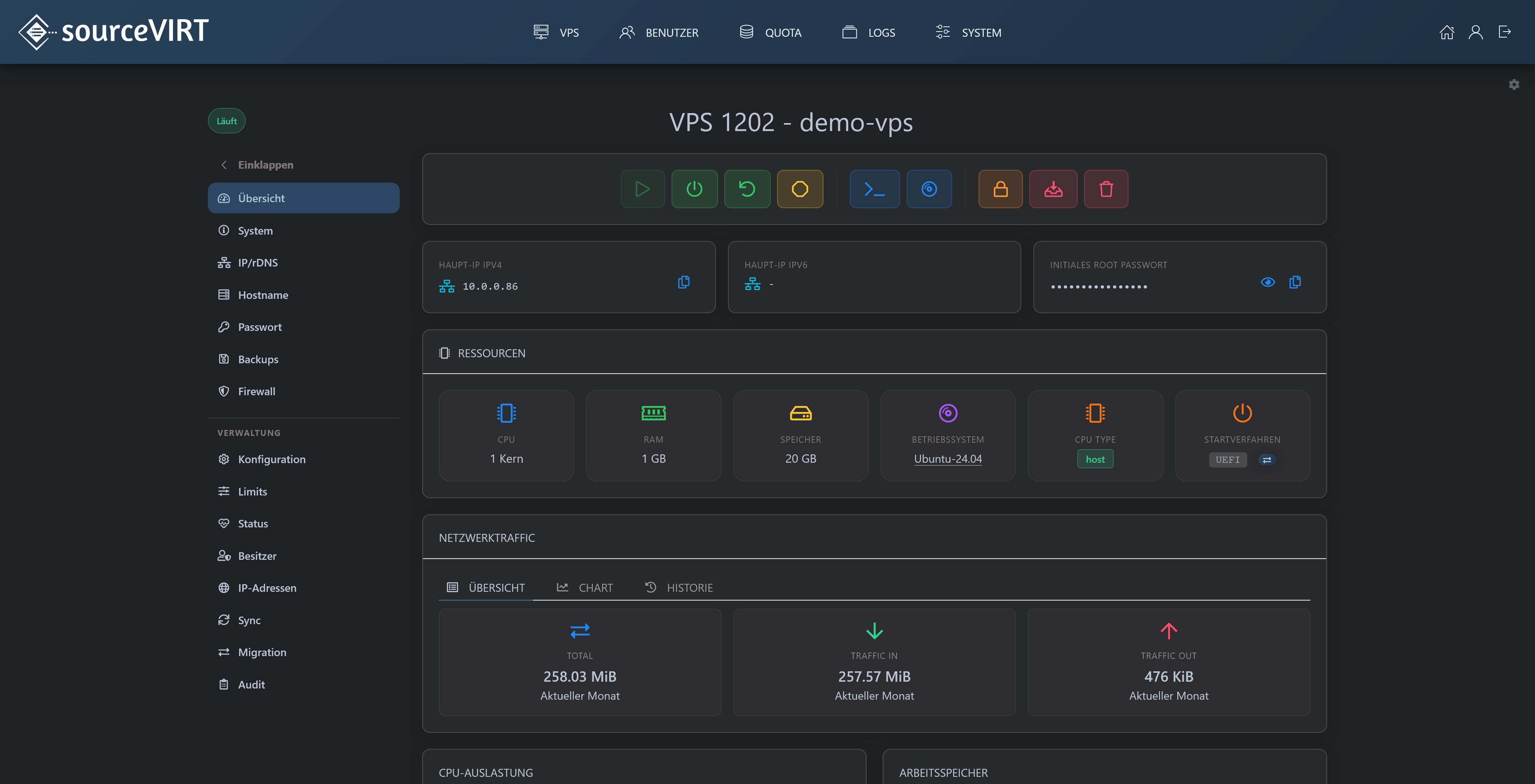The height and width of the screenshot is (784, 1535).
Task: Click the power shutdown button in action bar
Action: tap(694, 189)
